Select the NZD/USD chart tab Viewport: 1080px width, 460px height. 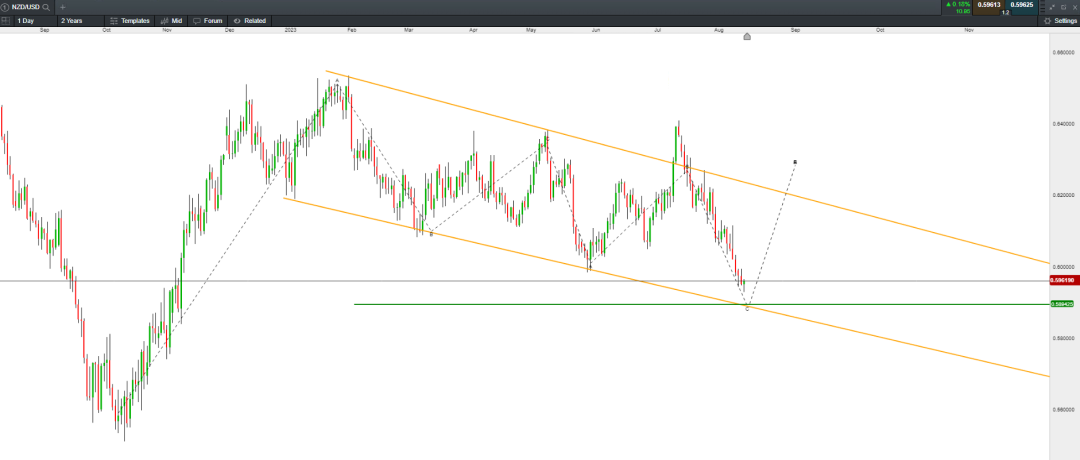(24, 7)
